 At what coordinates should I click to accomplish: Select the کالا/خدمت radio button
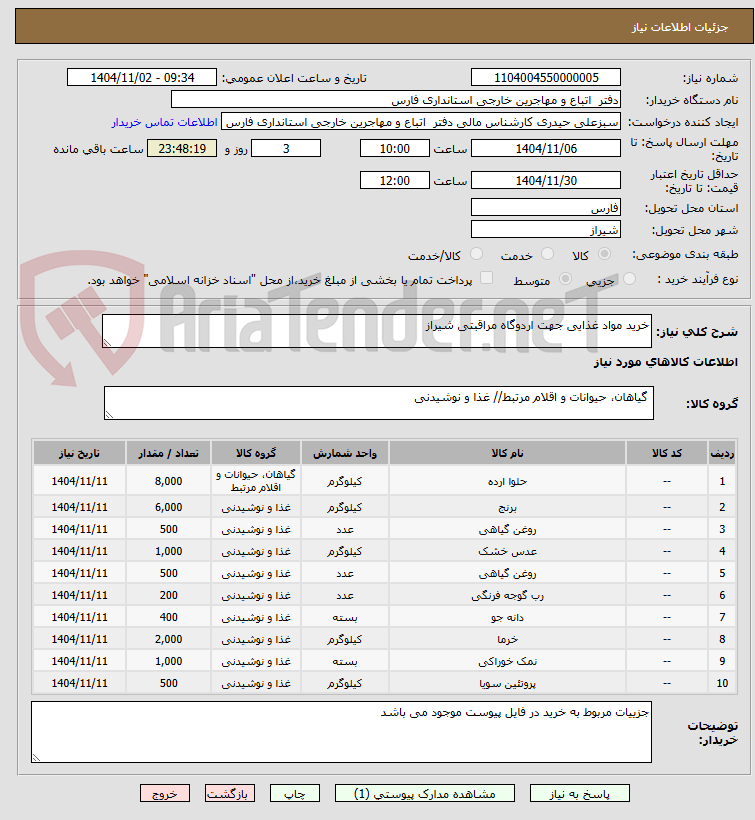tap(476, 254)
